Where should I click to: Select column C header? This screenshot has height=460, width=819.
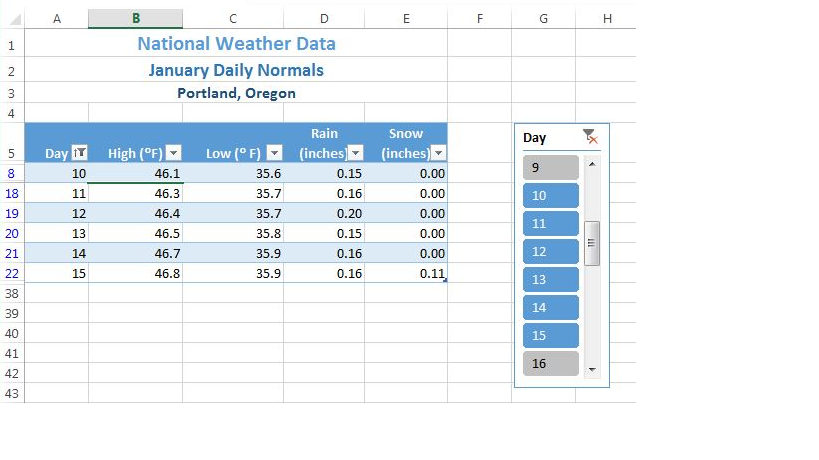tap(233, 19)
